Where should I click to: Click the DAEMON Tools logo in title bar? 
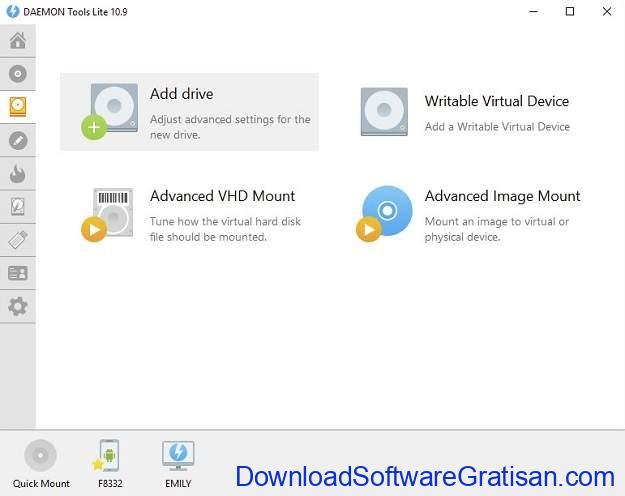pos(12,12)
